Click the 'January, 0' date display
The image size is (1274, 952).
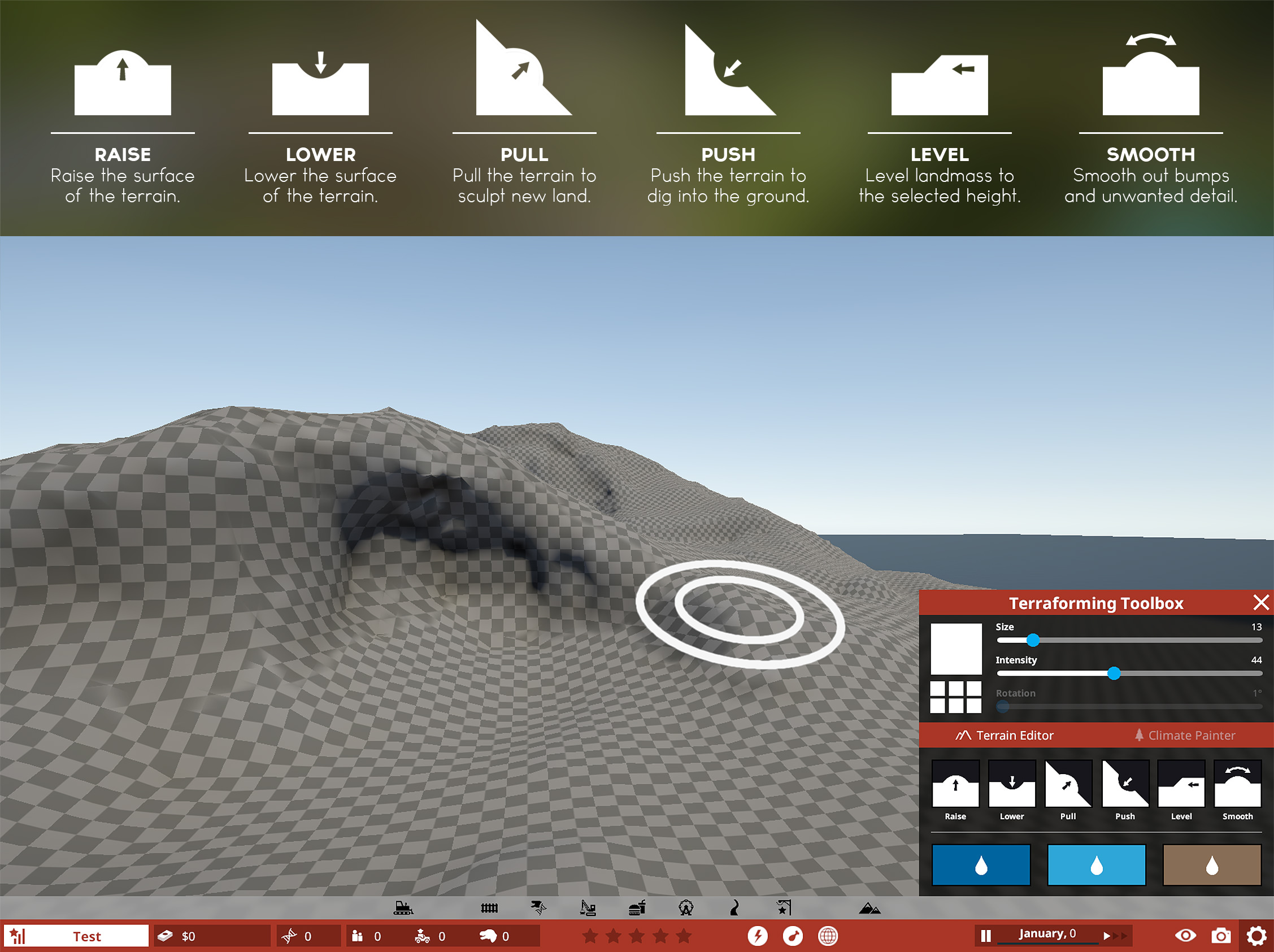(x=1047, y=933)
